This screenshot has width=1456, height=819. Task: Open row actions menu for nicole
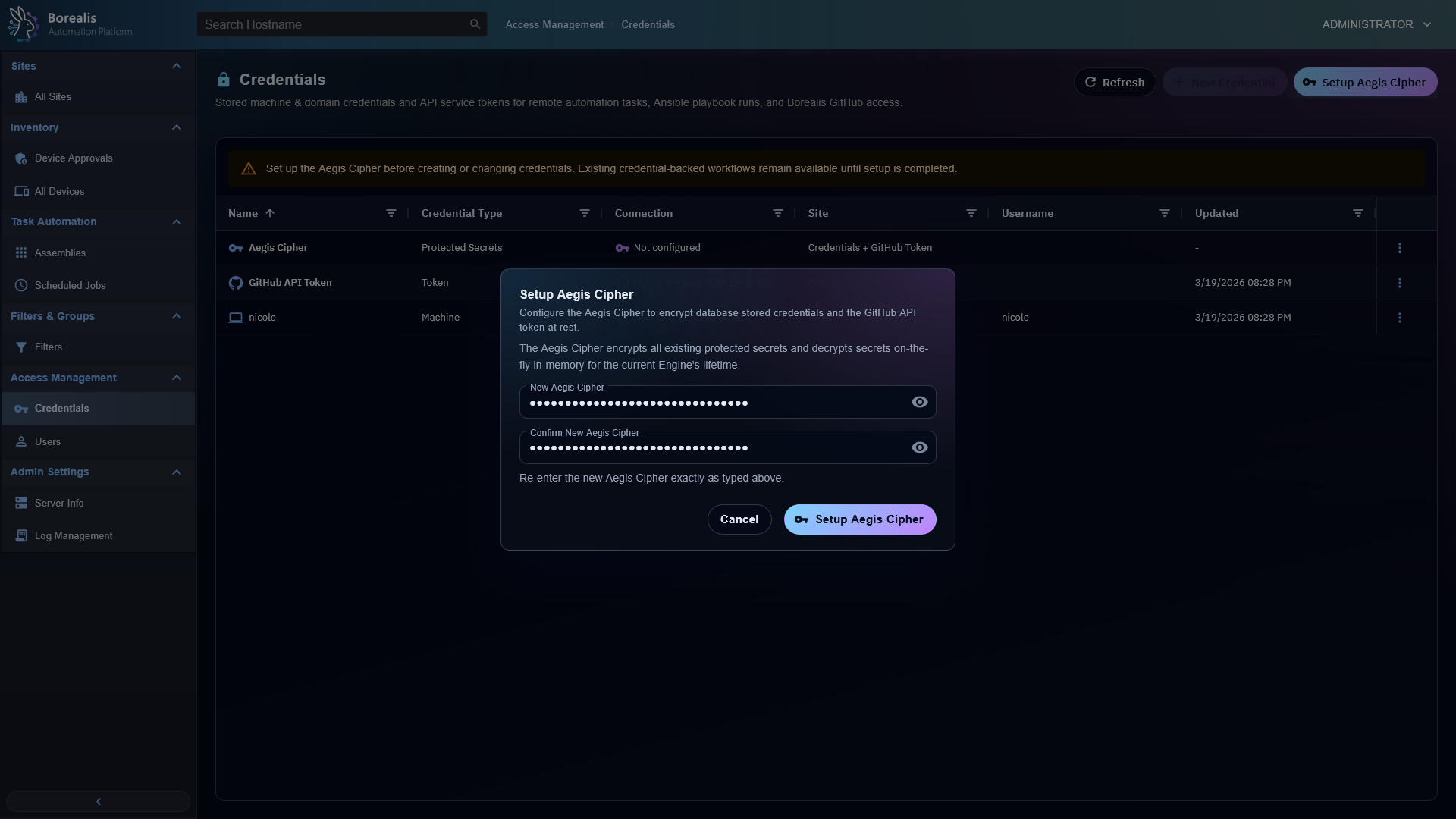(x=1400, y=318)
